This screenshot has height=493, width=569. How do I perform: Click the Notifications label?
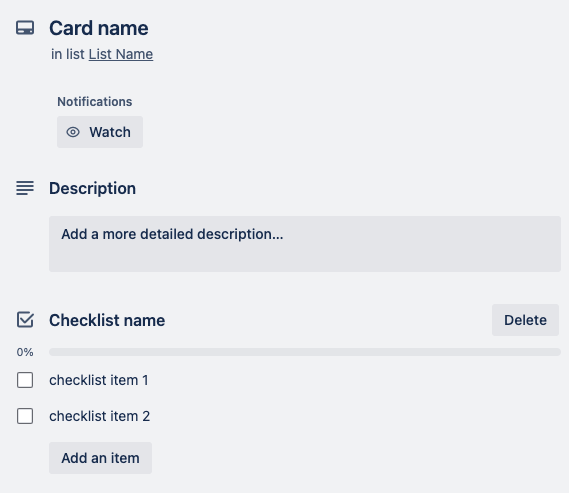coord(95,102)
